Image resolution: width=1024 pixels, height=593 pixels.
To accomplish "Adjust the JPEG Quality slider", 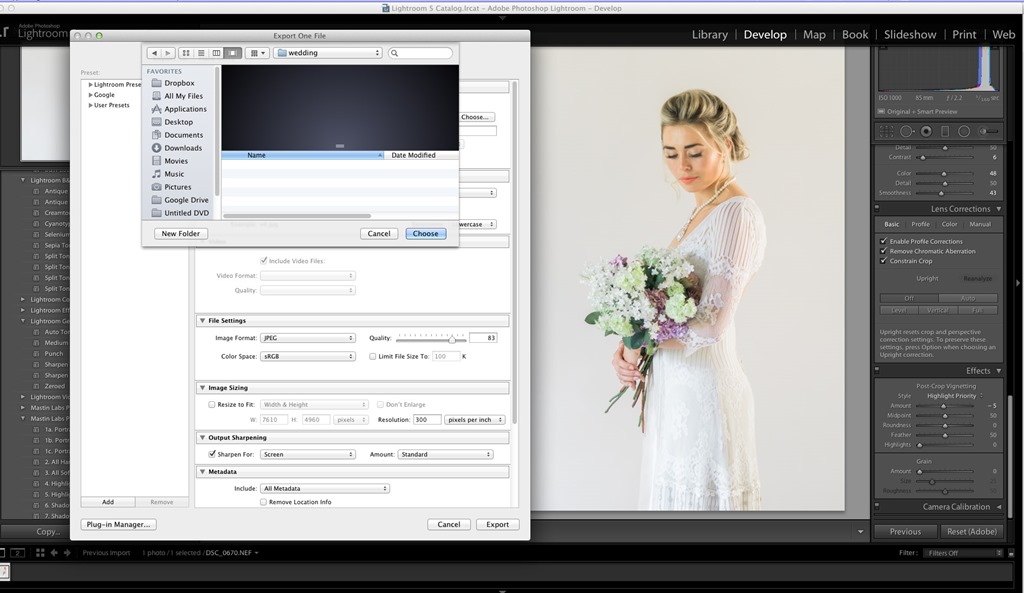I will coord(451,339).
